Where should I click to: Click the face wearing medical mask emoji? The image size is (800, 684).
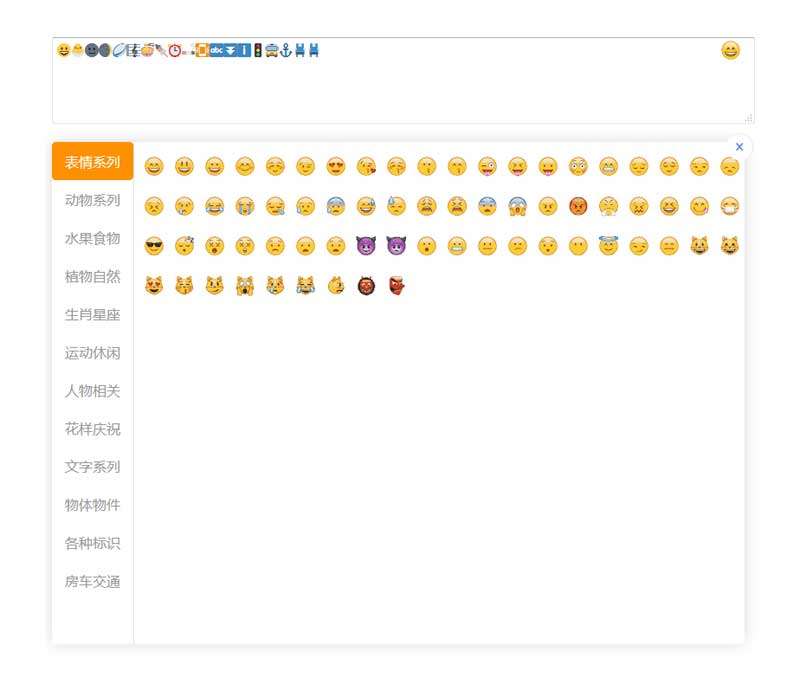point(729,206)
